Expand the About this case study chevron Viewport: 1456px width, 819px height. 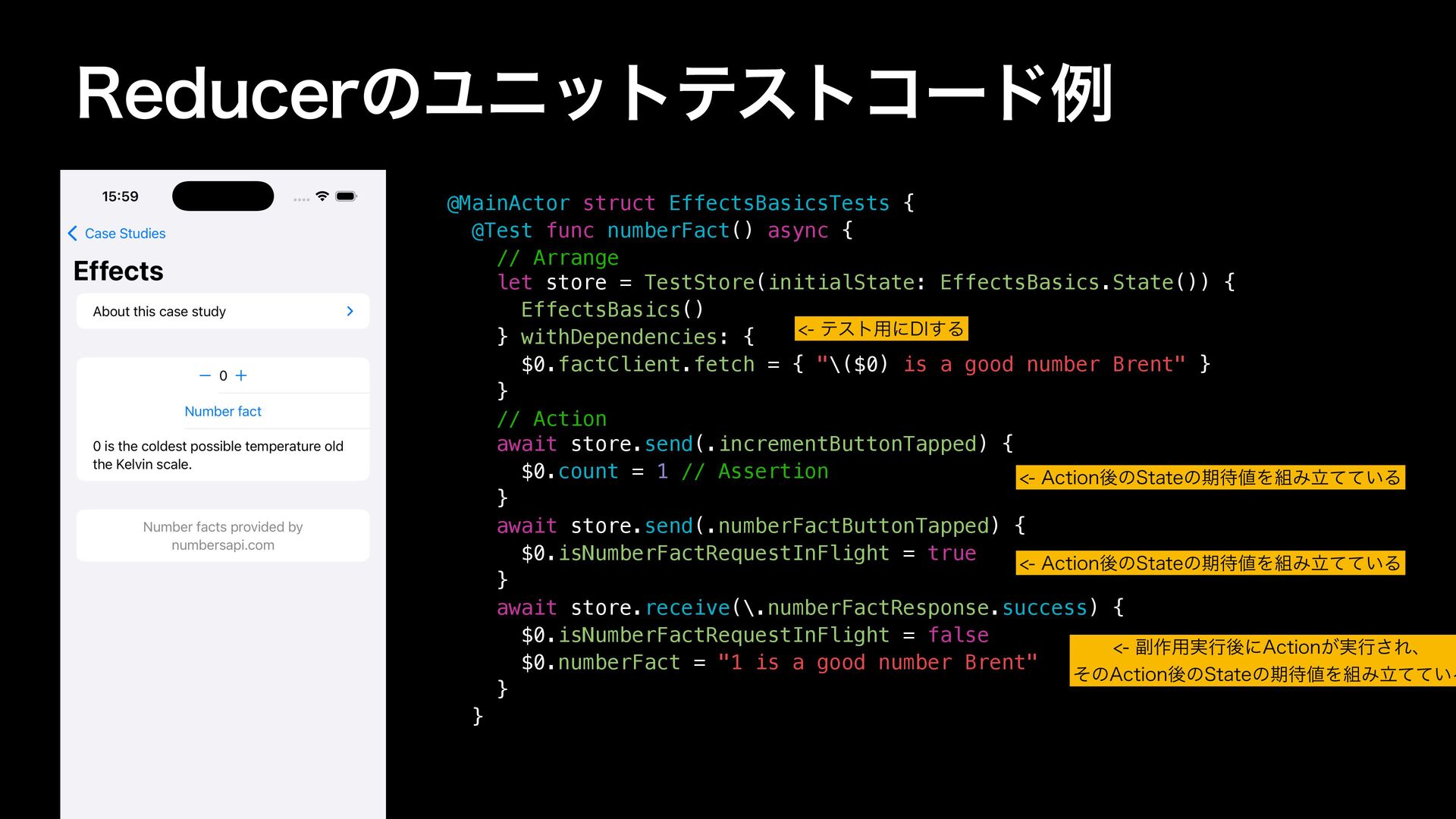pos(350,312)
